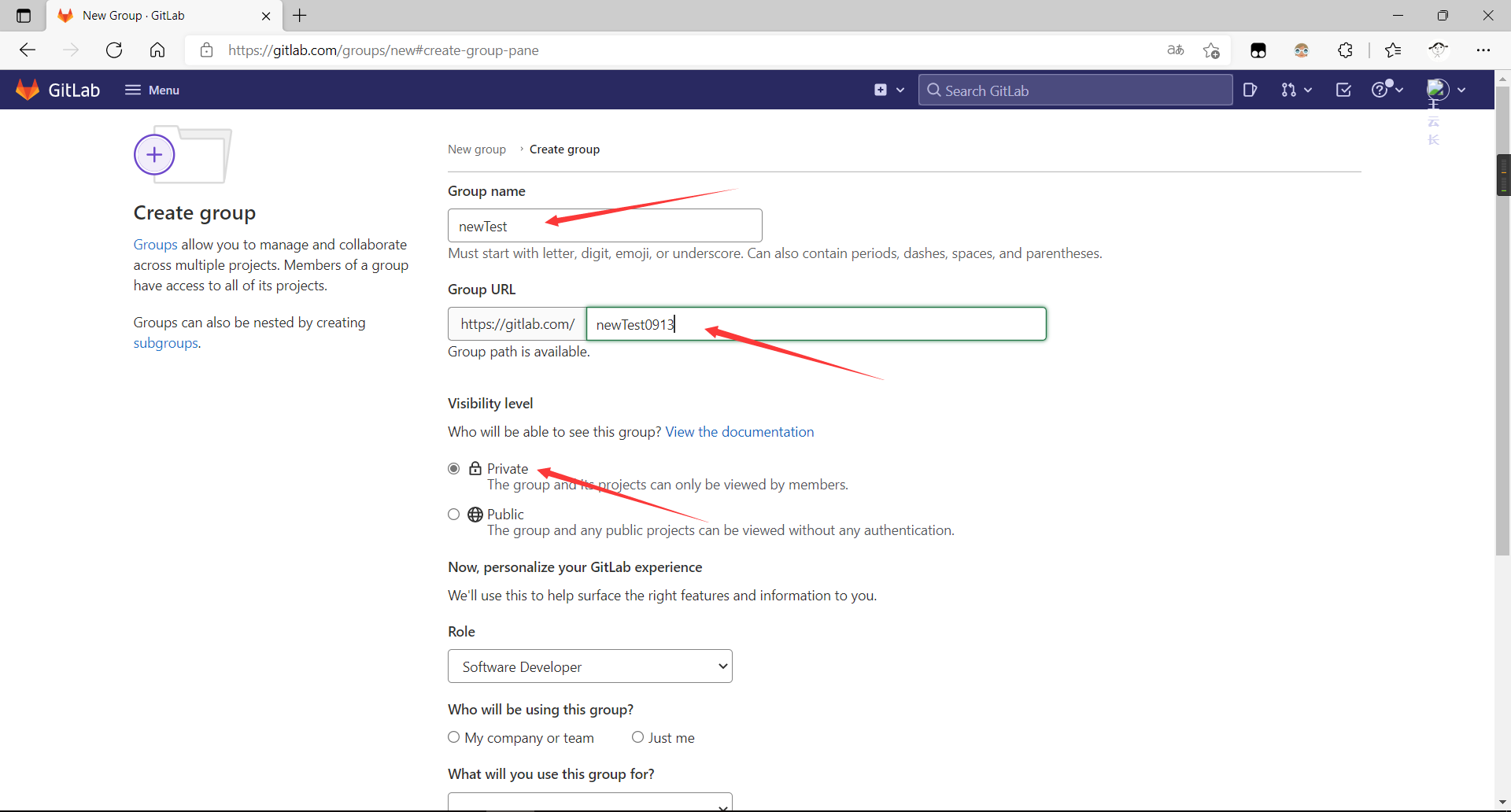1511x812 pixels.
Task: Open tab actions menu icon
Action: [x=24, y=16]
